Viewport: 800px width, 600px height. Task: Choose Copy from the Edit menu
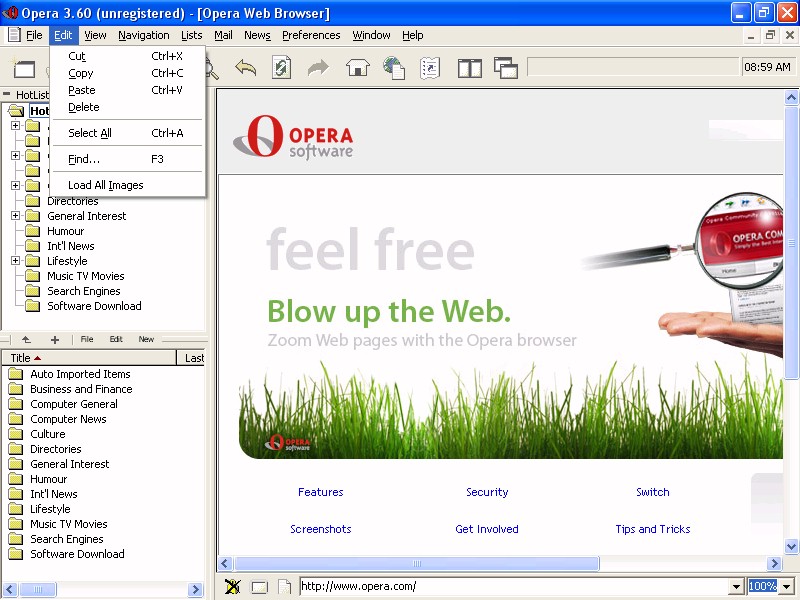[128, 73]
